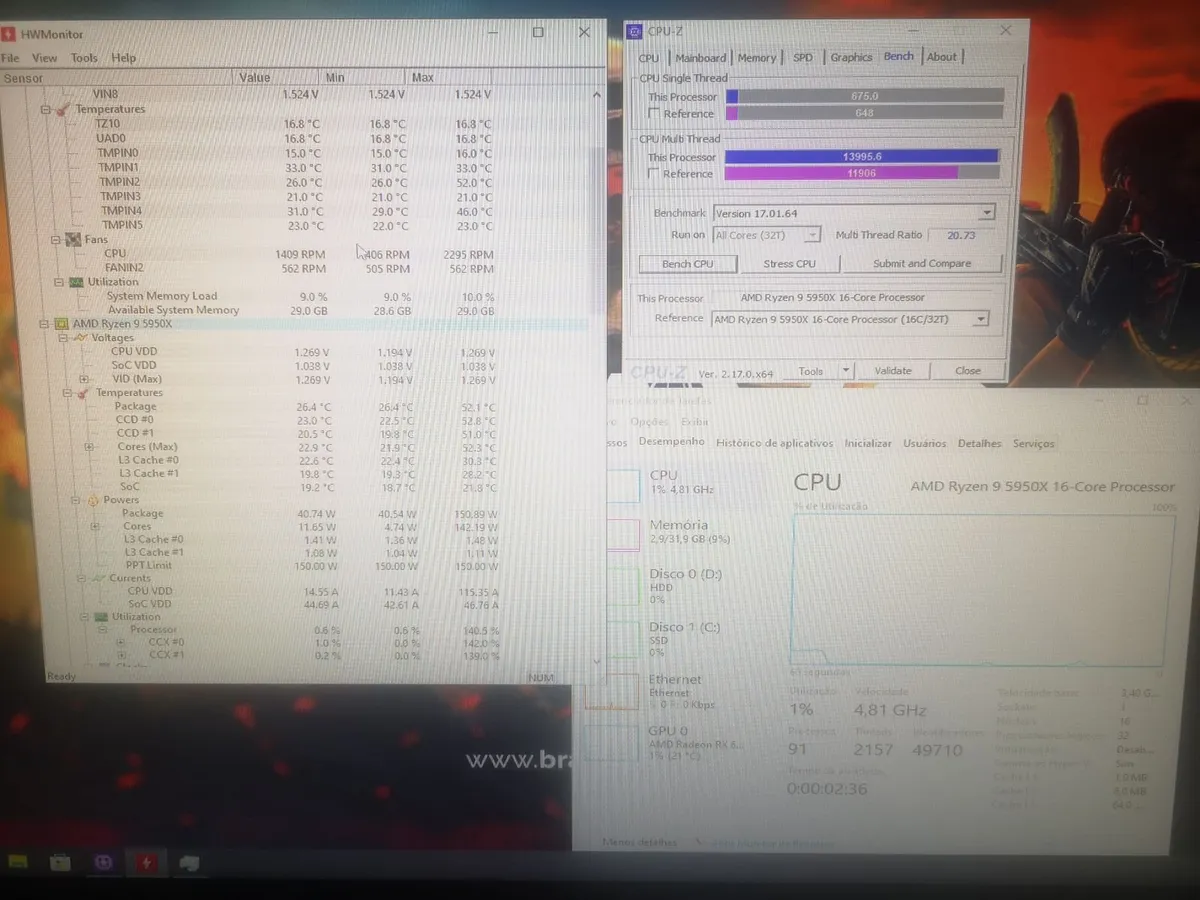The width and height of the screenshot is (1200, 900).
Task: Click the HWMonitor logo icon in the title bar
Action: pyautogui.click(x=10, y=33)
